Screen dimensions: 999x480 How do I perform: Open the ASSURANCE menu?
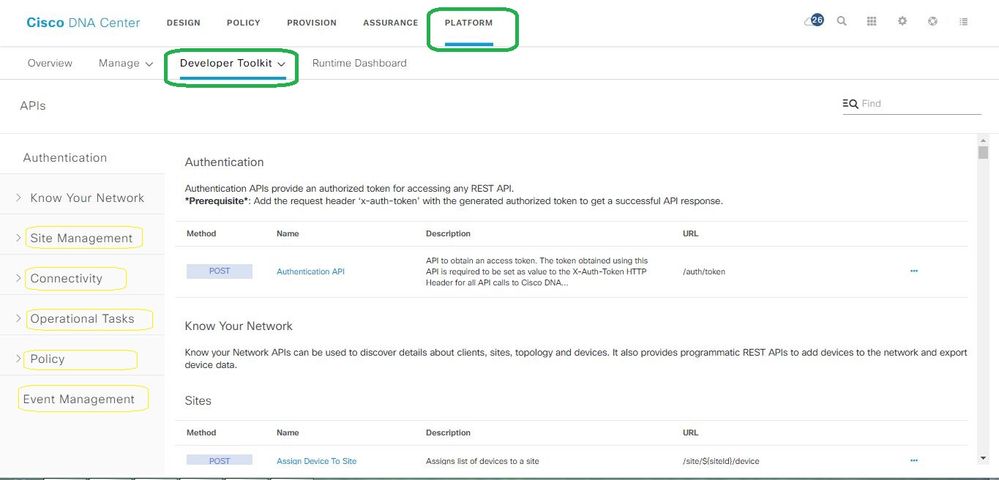391,23
